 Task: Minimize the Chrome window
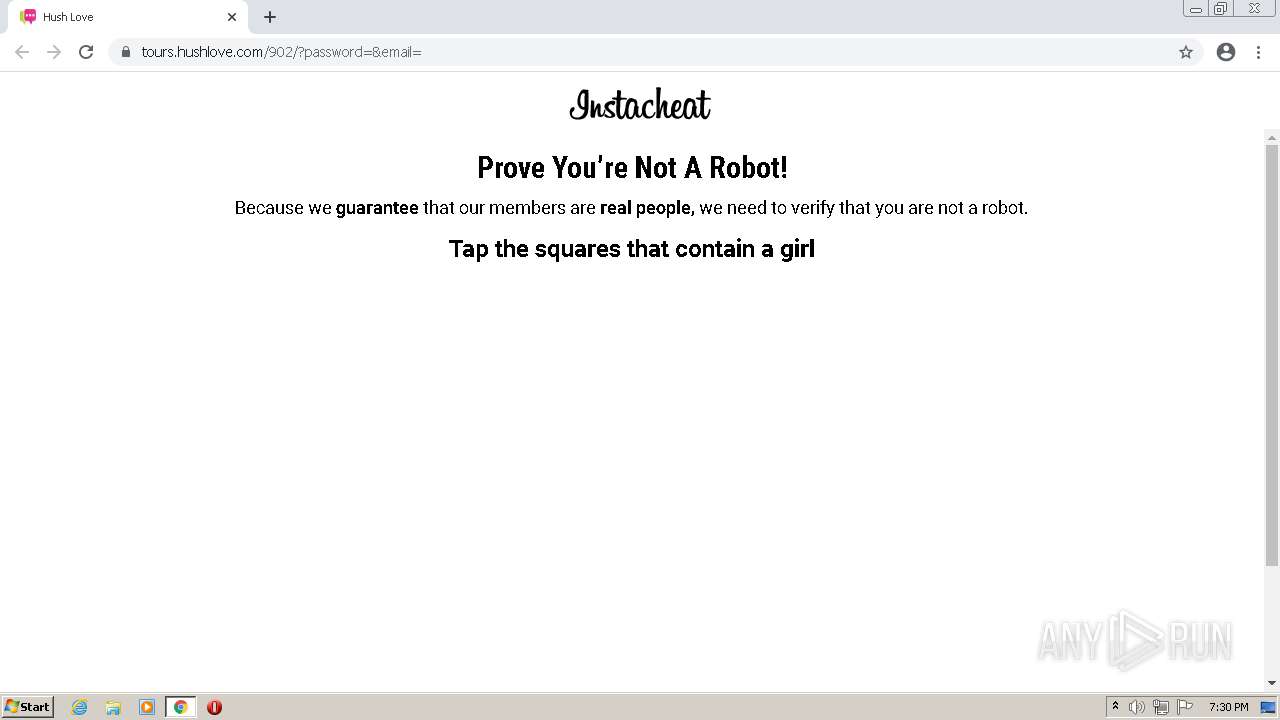(1196, 9)
